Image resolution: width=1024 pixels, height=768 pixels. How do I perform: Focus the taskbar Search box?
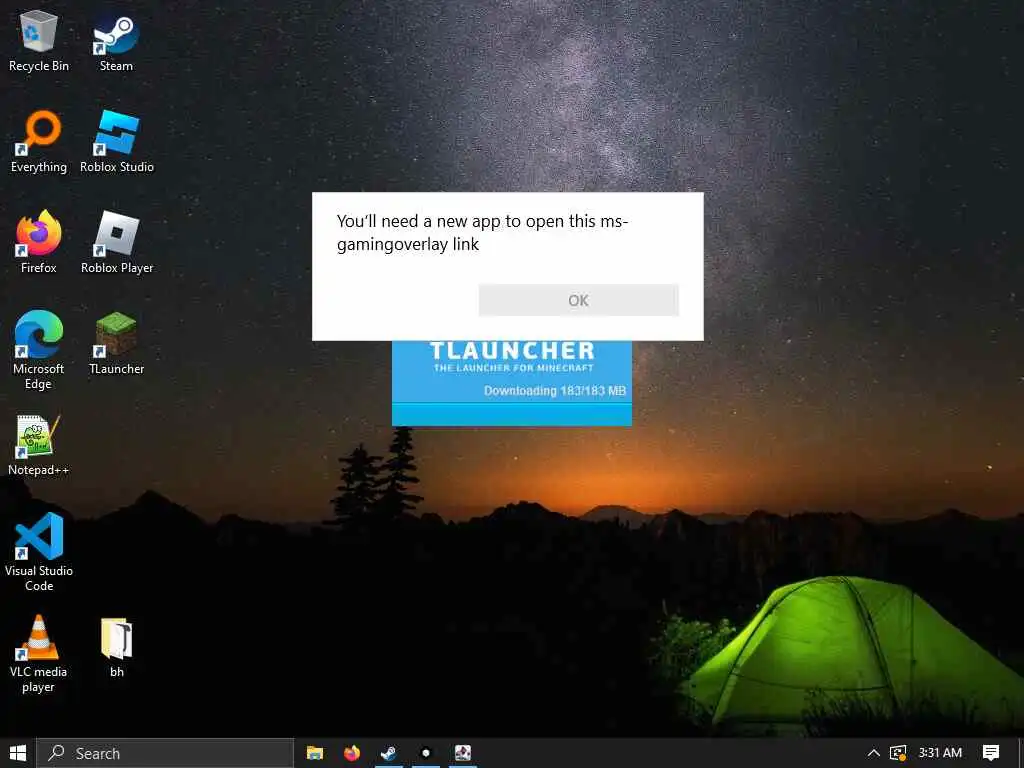tap(165, 753)
